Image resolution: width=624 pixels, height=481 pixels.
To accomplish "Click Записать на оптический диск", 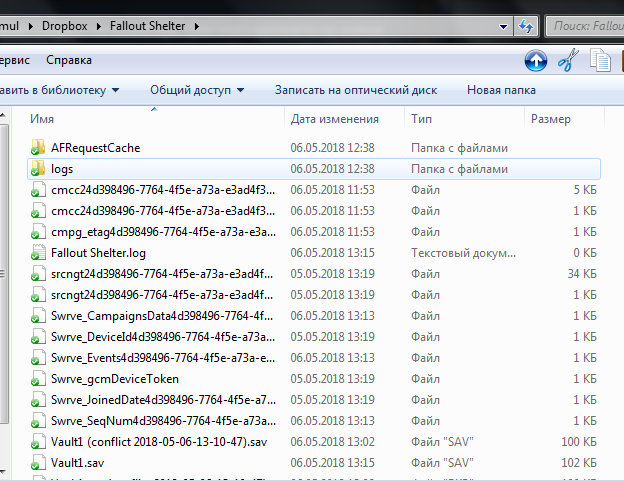I will click(x=356, y=90).
